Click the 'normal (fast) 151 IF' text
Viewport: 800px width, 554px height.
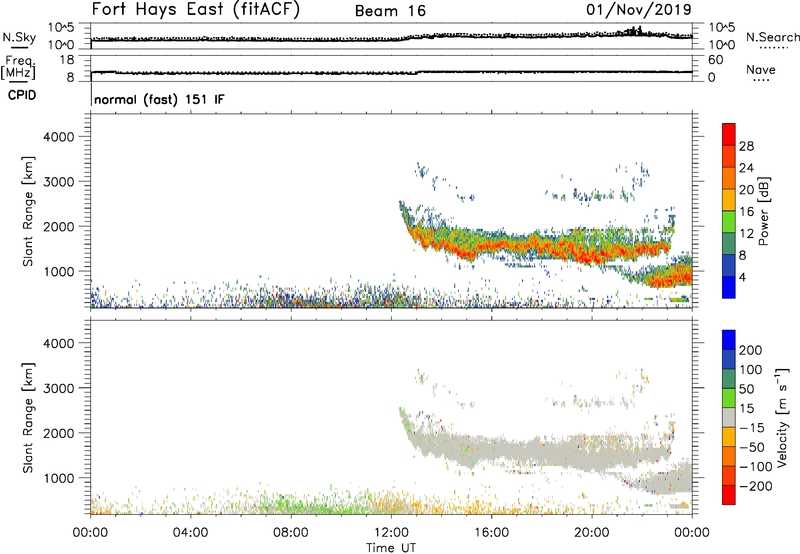[159, 99]
